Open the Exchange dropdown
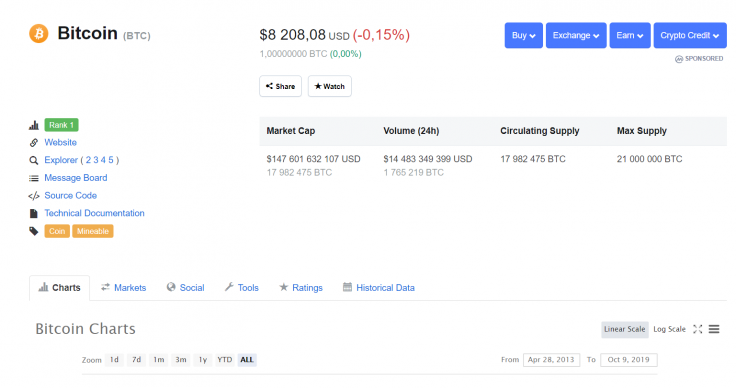 [576, 35]
